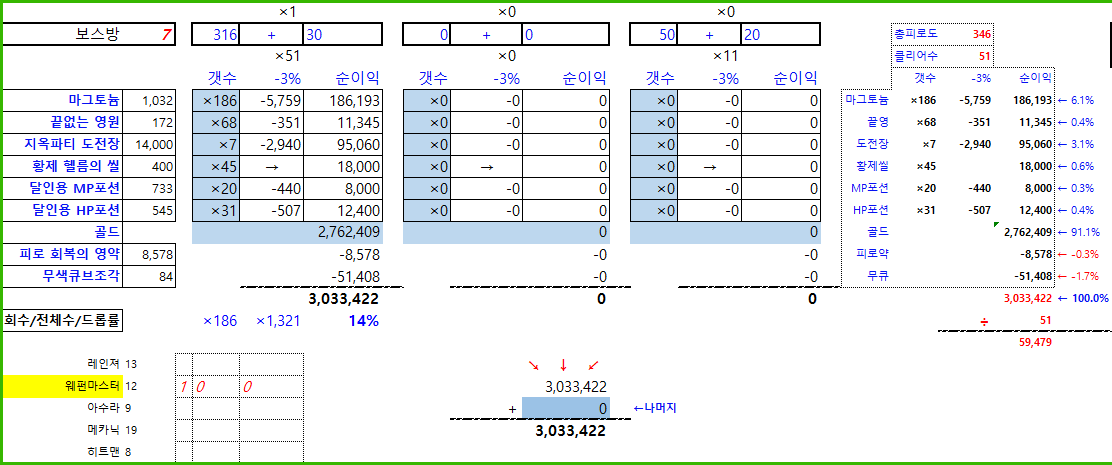Viewport: 1112px width, 465px height.
Task: Click the 총피로도 value 346
Action: coord(981,34)
